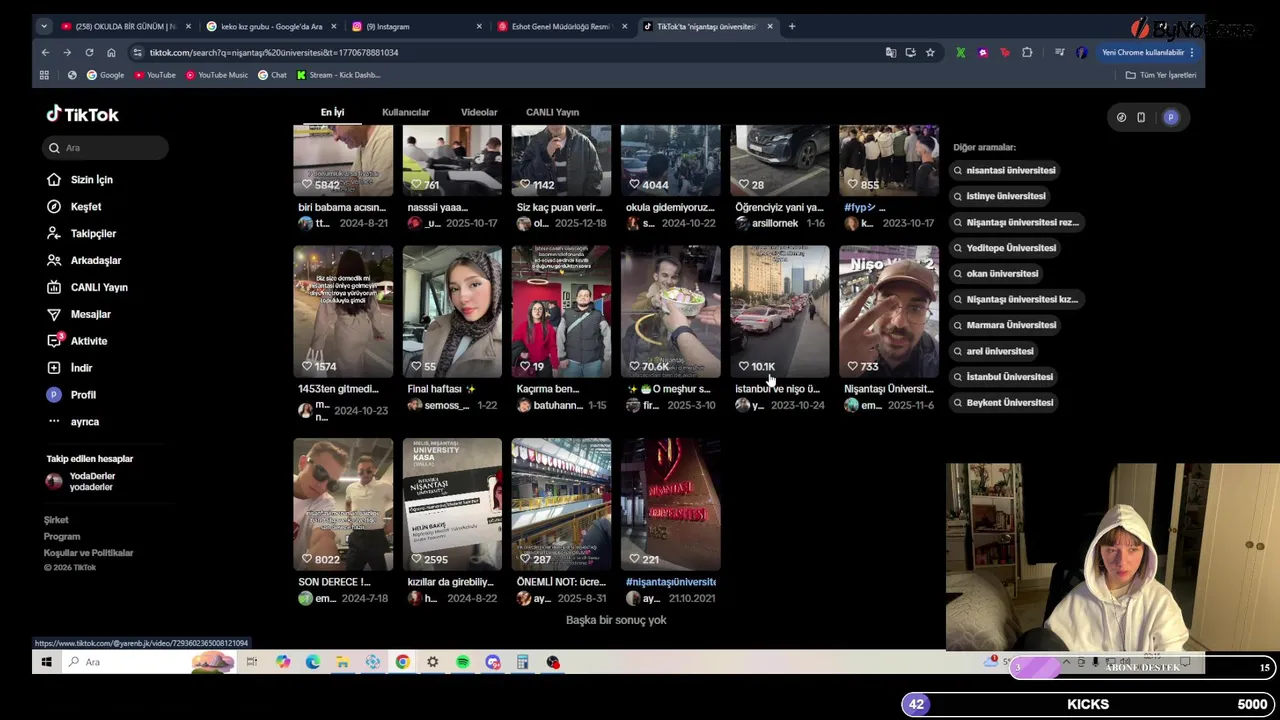
Task: Open Arkadaşlar page
Action: 84,261
